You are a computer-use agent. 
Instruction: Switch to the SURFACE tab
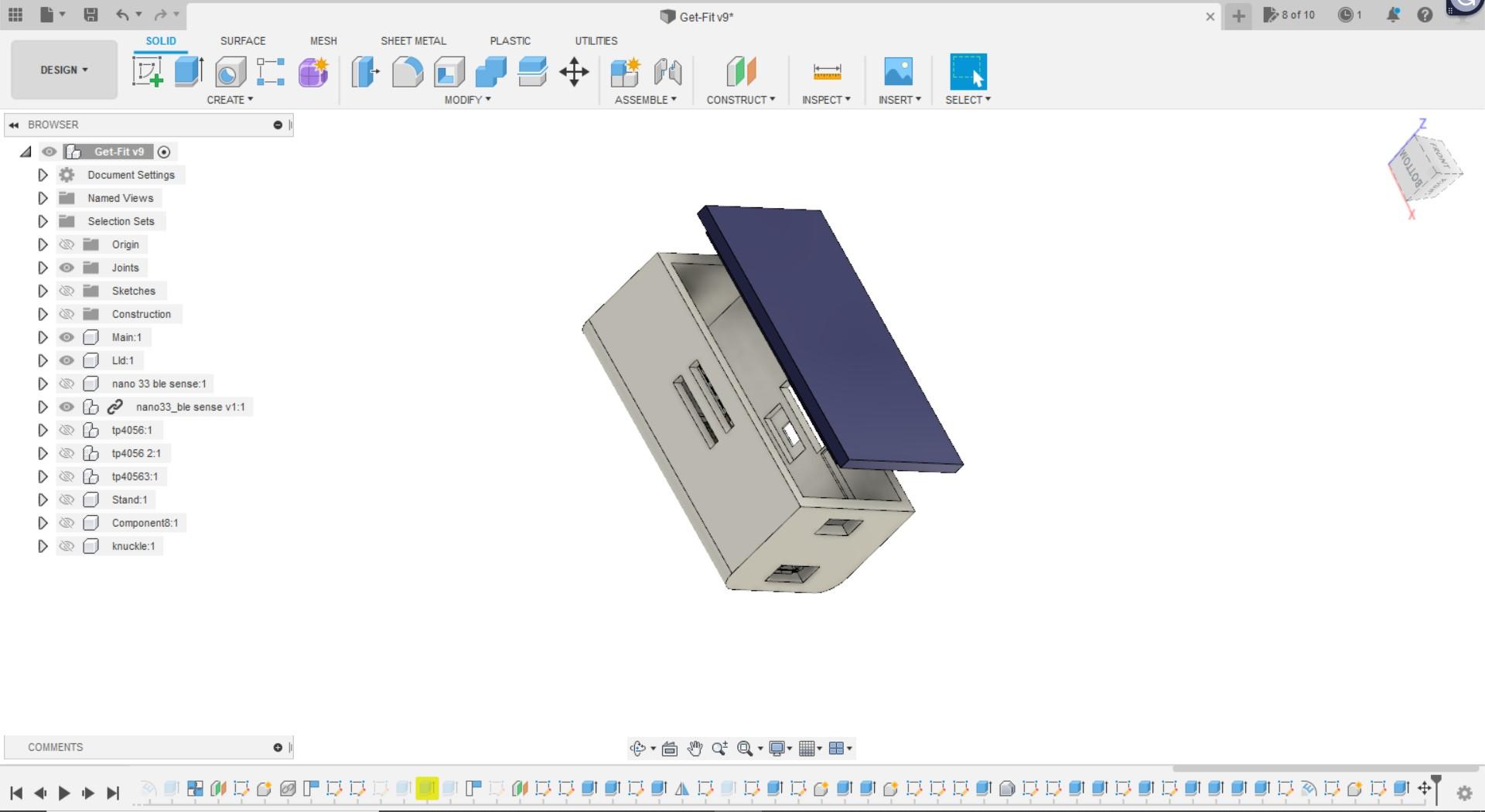(243, 41)
